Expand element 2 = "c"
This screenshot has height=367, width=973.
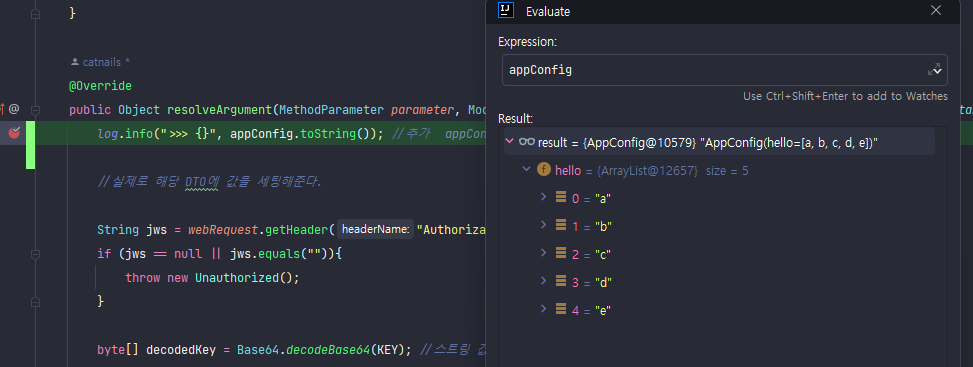coord(544,253)
